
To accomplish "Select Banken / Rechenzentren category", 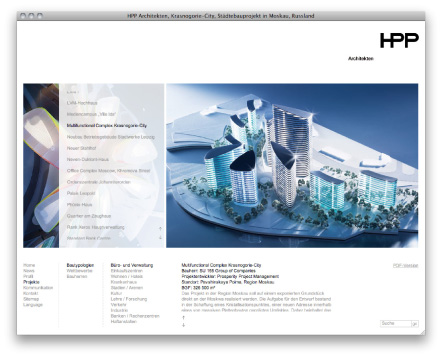I will pos(135,316).
